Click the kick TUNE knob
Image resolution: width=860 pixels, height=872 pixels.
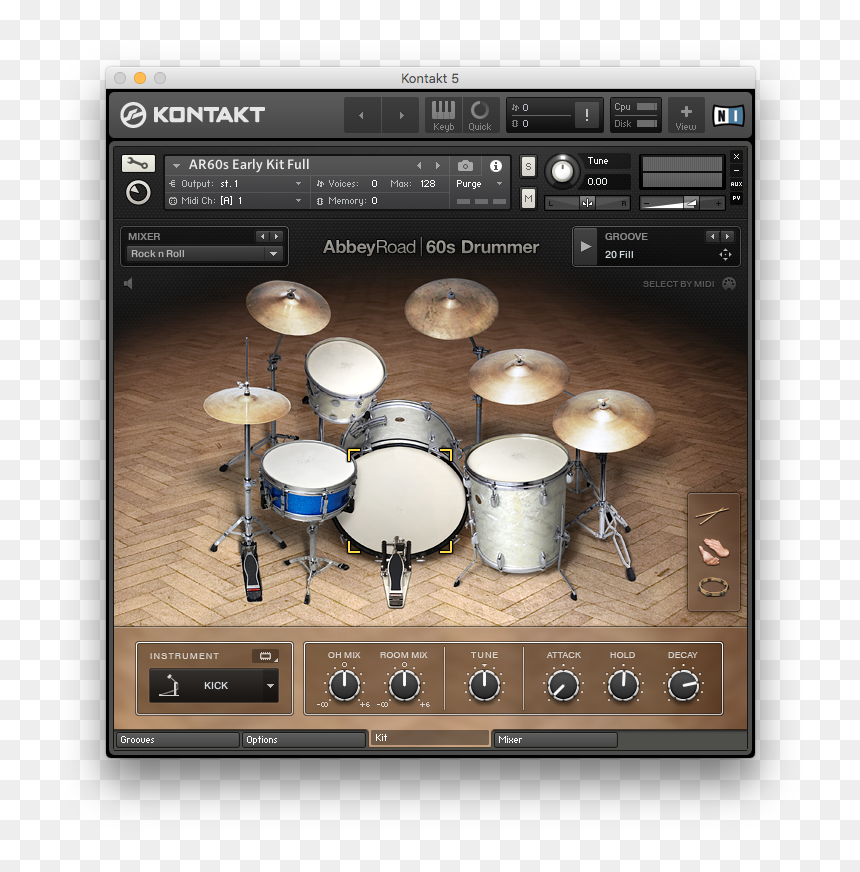tap(485, 685)
